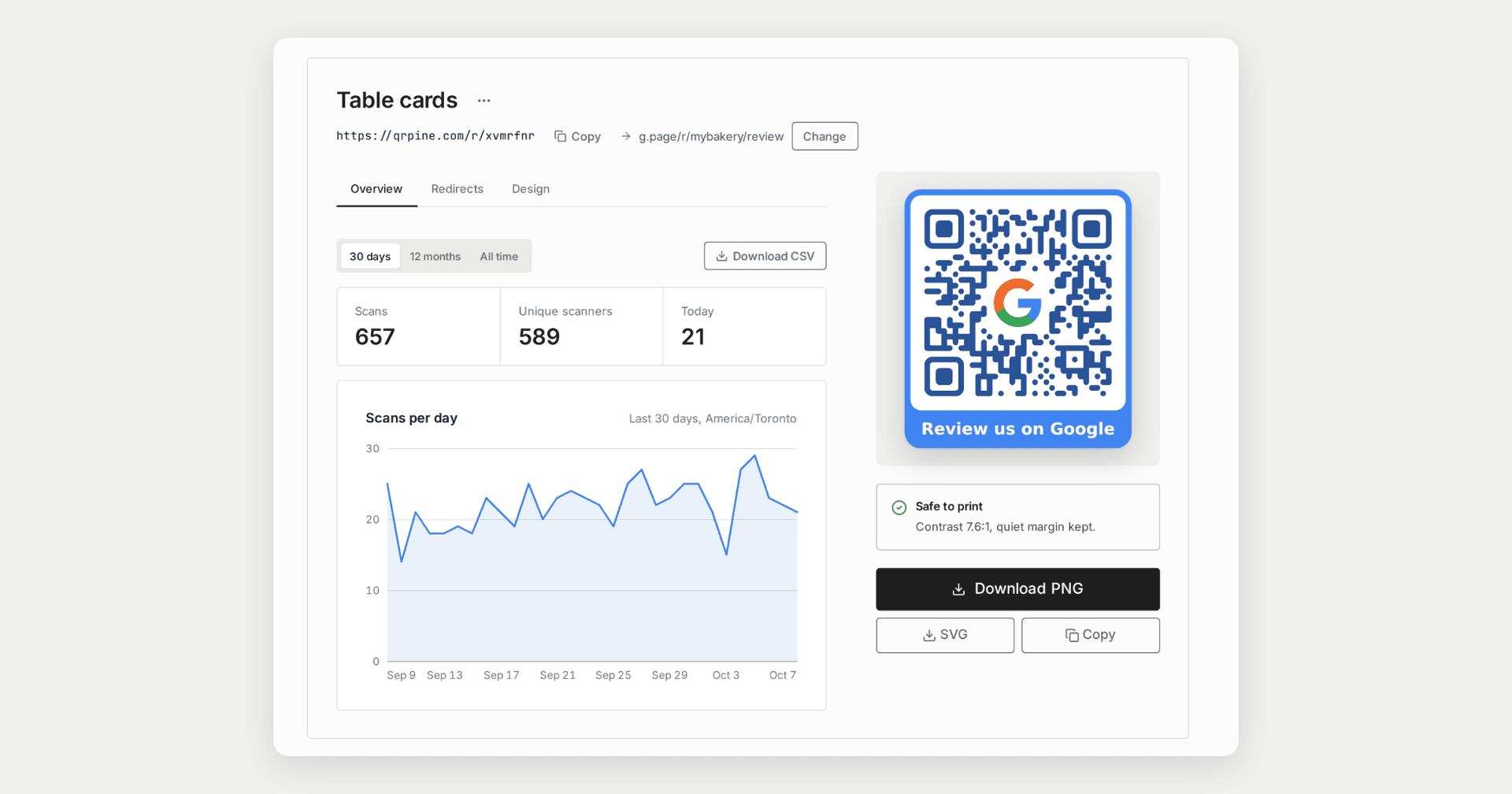Open the three-dot menu beside Table cards

coord(484,101)
